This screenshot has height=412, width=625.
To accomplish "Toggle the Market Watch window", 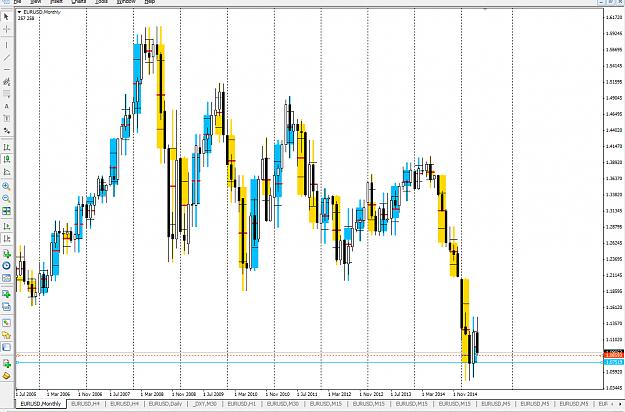I will 6,323.
